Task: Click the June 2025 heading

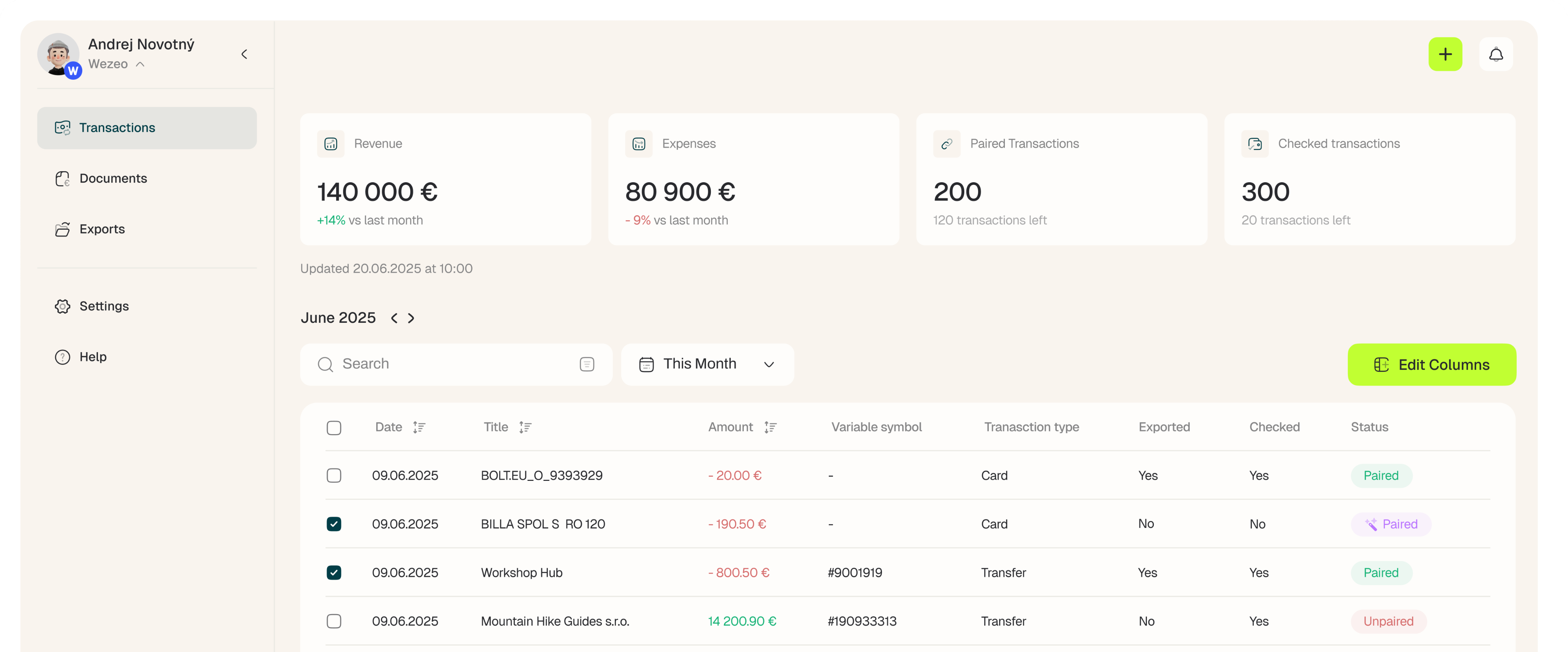Action: coord(338,318)
